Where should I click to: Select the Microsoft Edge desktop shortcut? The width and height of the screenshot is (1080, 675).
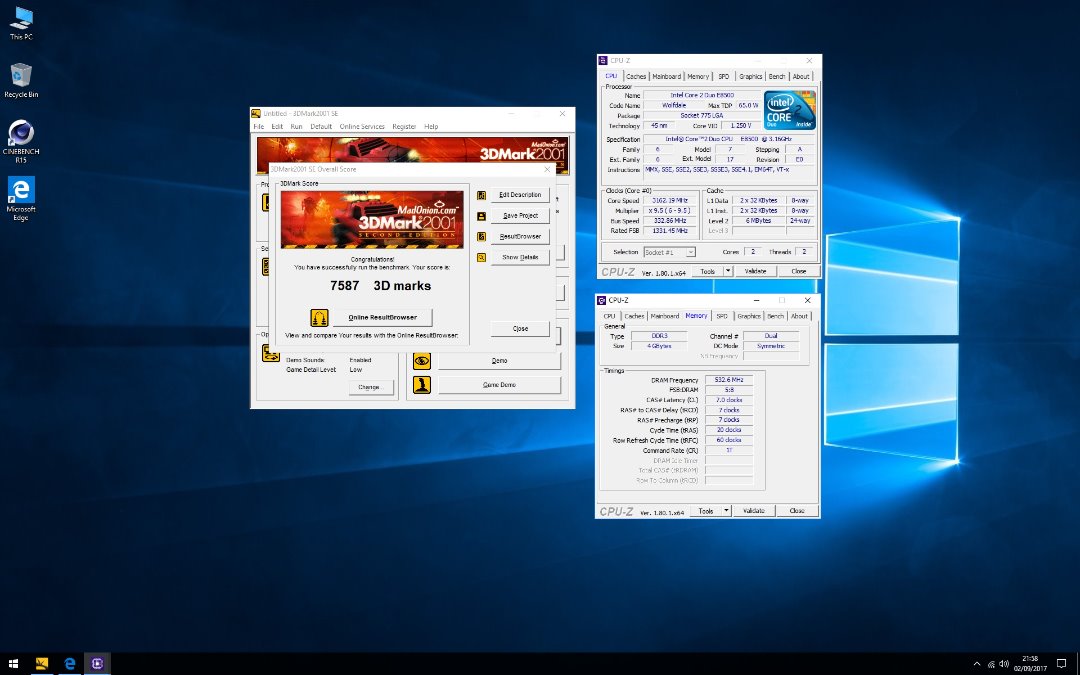coord(21,198)
